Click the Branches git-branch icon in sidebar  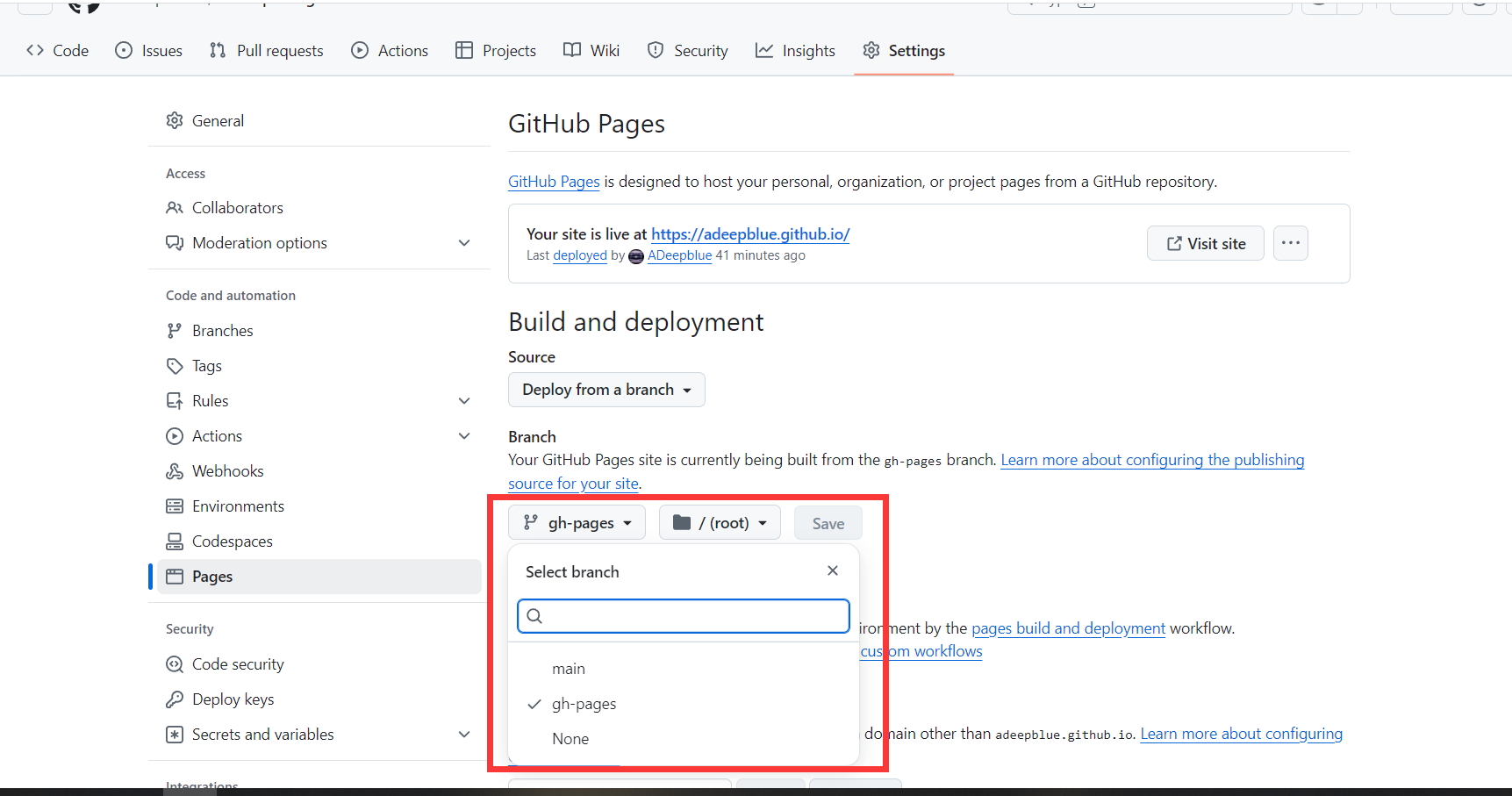tap(175, 331)
